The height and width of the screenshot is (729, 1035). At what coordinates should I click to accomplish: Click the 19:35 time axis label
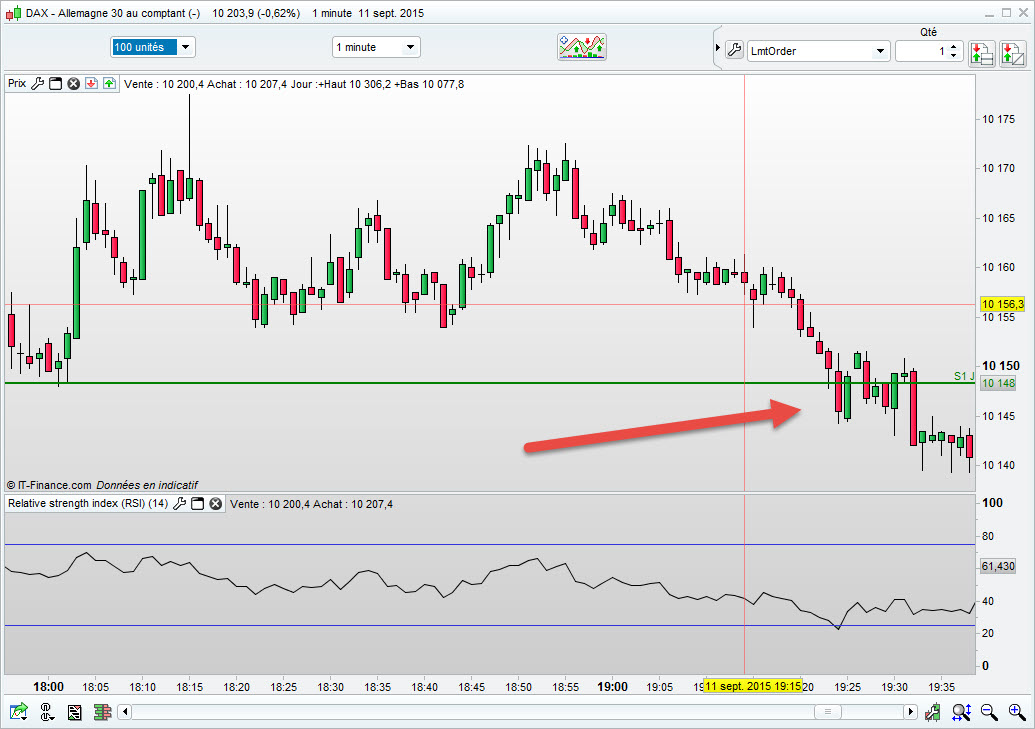pyautogui.click(x=941, y=687)
